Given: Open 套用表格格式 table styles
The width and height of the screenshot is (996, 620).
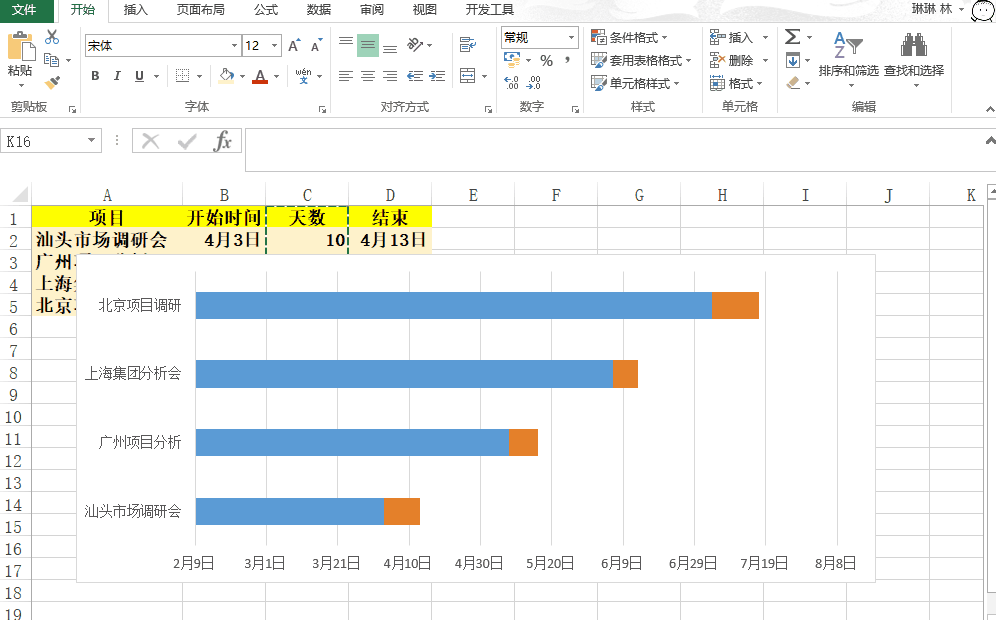Looking at the screenshot, I should (641, 60).
